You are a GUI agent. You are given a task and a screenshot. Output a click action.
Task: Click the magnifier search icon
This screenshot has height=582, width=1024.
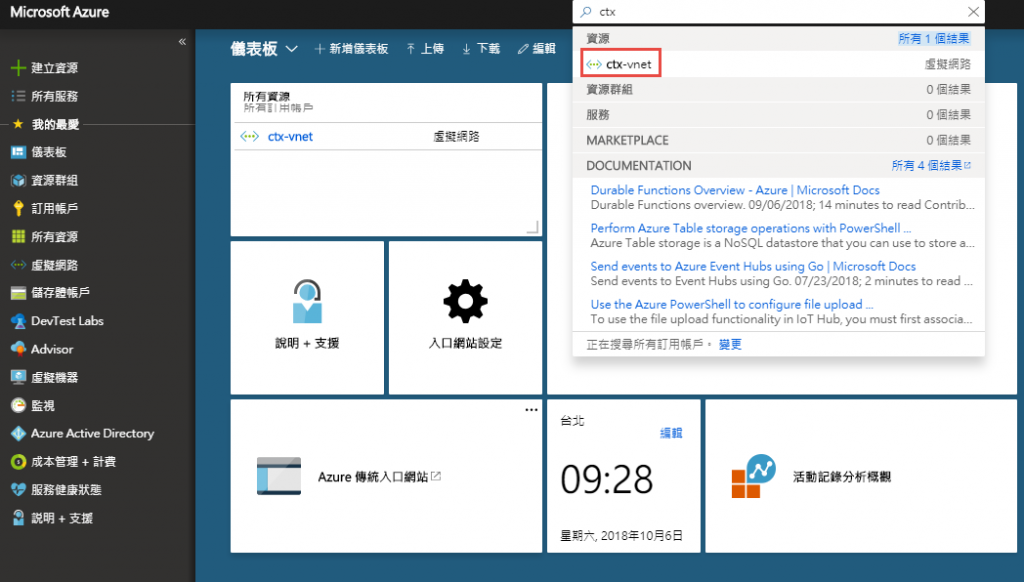coord(586,12)
